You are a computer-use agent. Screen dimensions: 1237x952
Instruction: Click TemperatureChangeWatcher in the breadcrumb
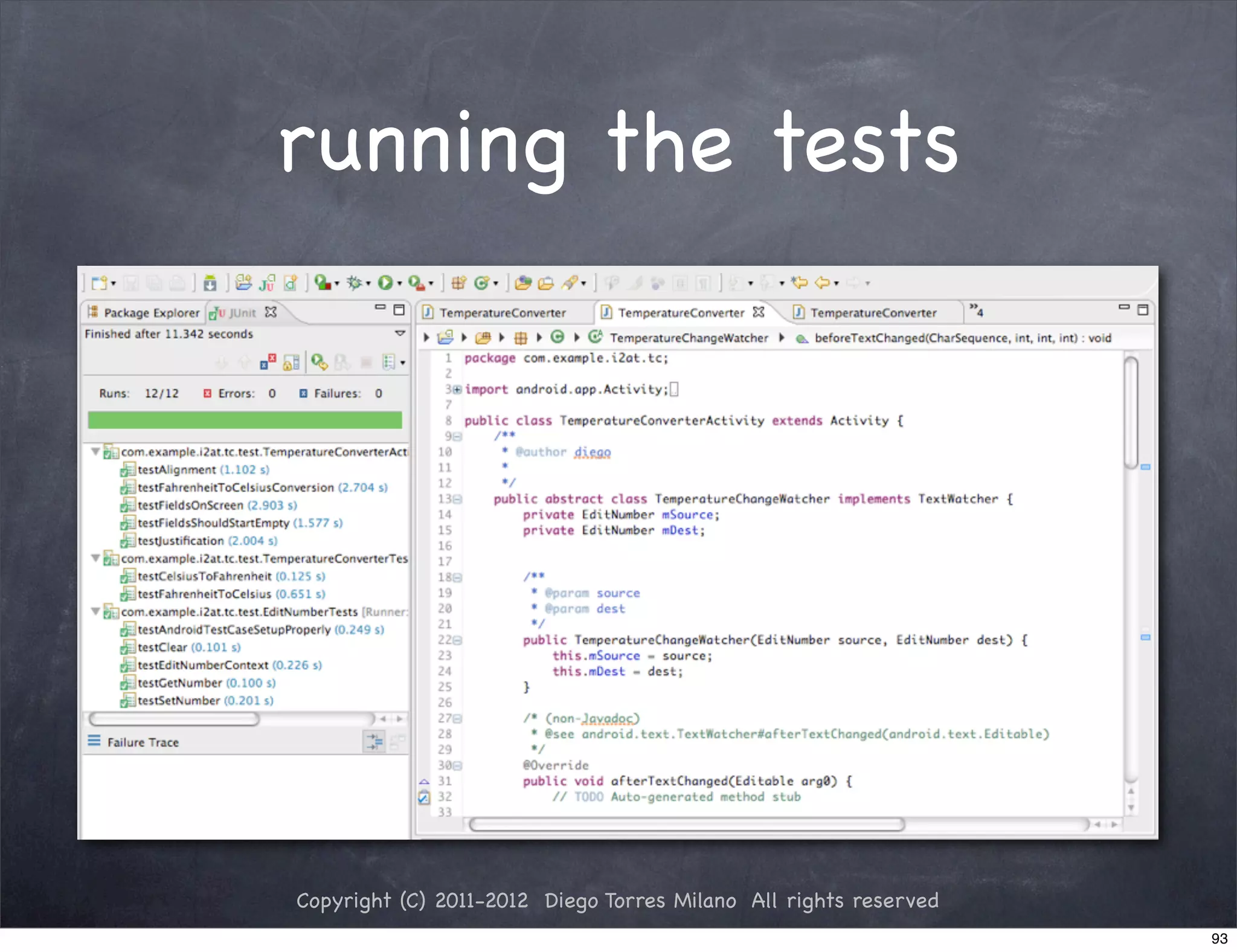coord(688,338)
